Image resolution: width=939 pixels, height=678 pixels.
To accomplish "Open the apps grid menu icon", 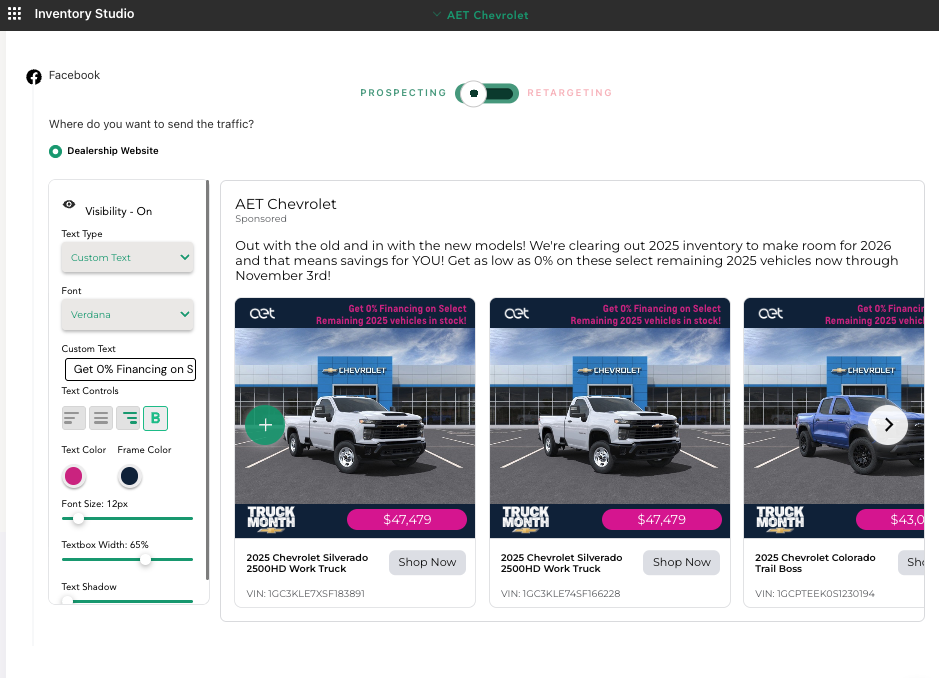I will click(x=14, y=14).
